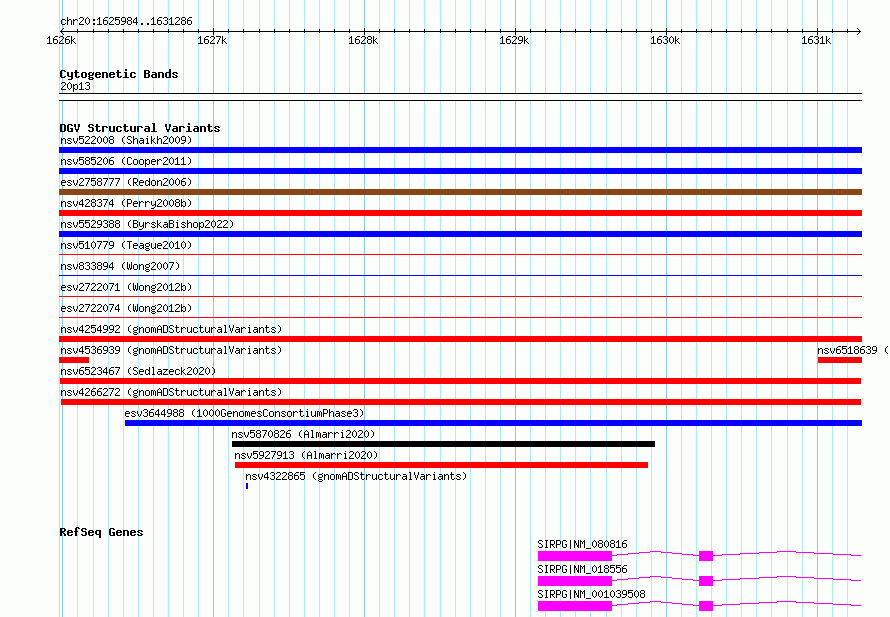
Task: Click the esv2722074 (Wong2012b) label
Action: [x=126, y=308]
